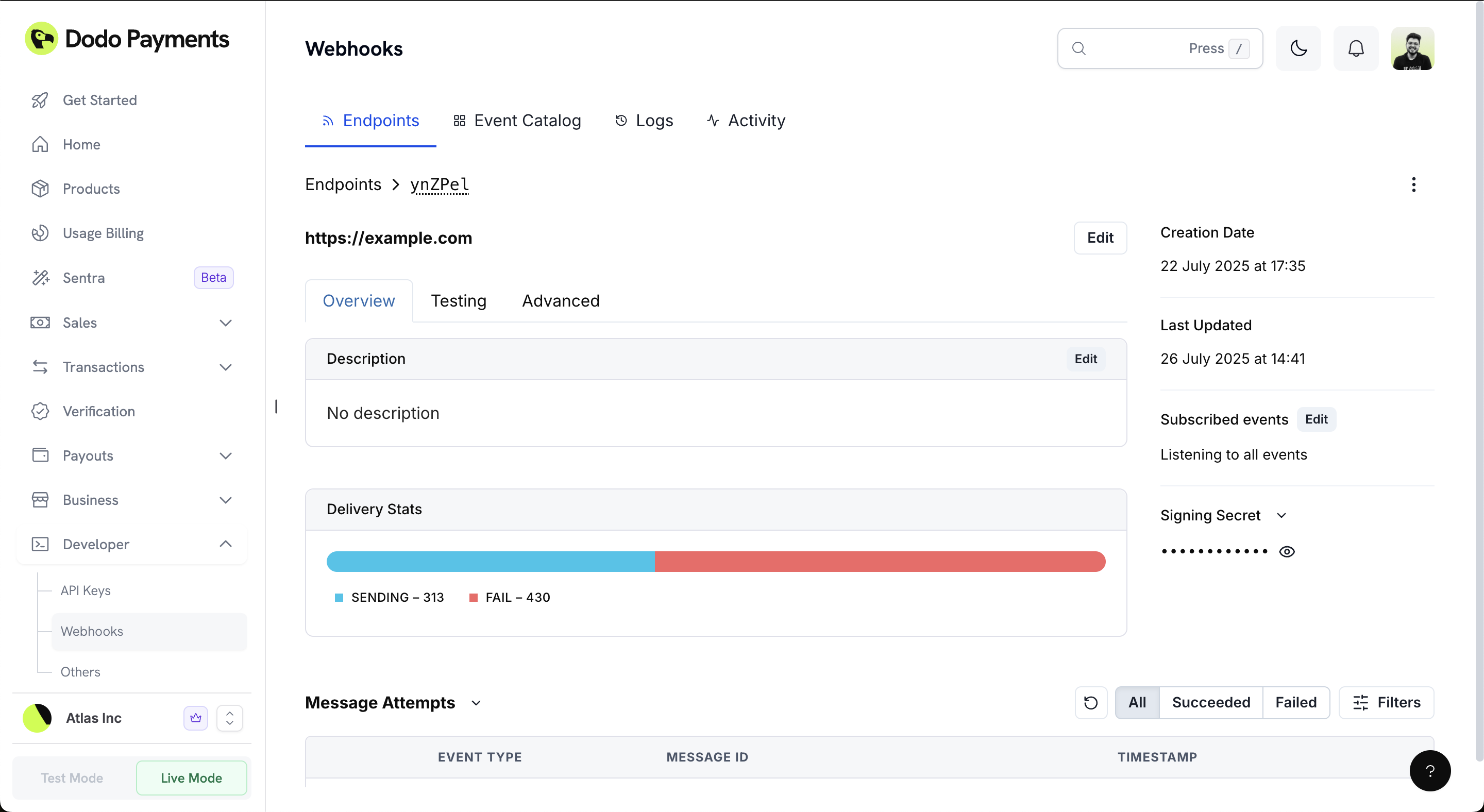Image resolution: width=1484 pixels, height=812 pixels.
Task: Open notifications bell
Action: [1356, 48]
